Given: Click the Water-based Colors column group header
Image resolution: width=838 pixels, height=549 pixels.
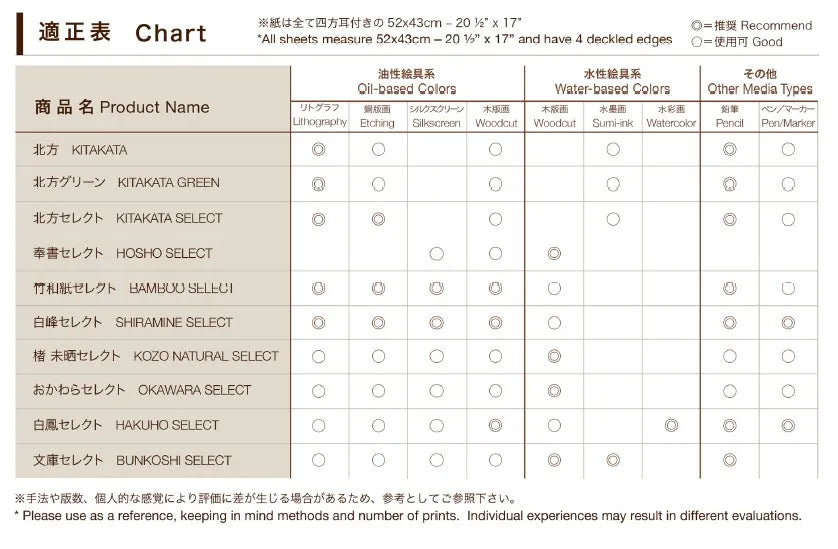Looking at the screenshot, I should [612, 82].
